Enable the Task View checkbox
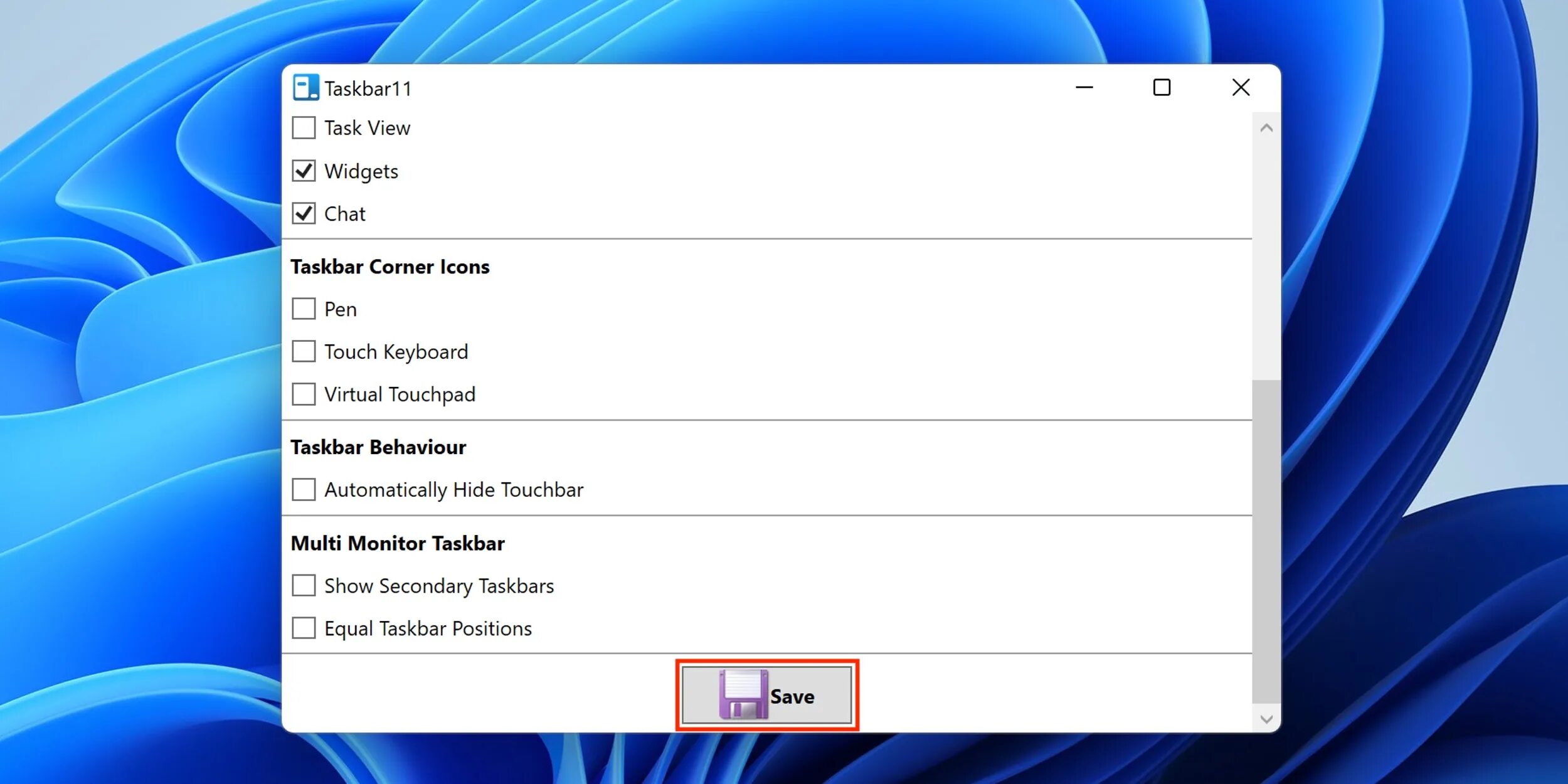This screenshot has height=784, width=1568. click(304, 128)
